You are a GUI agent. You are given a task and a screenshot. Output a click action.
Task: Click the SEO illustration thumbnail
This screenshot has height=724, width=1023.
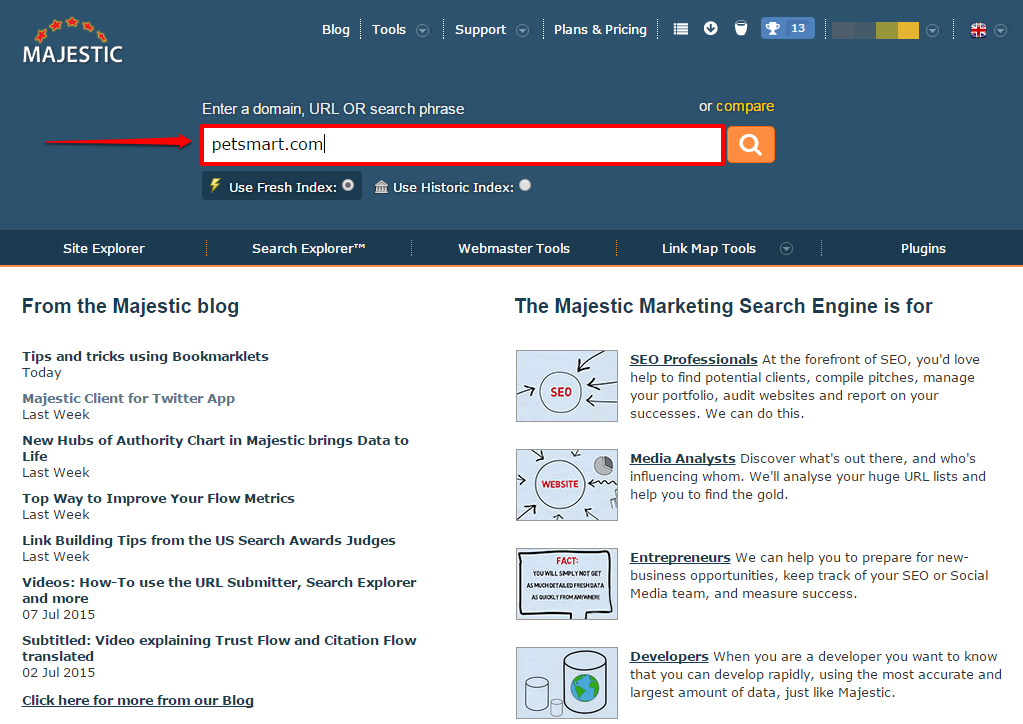(566, 386)
